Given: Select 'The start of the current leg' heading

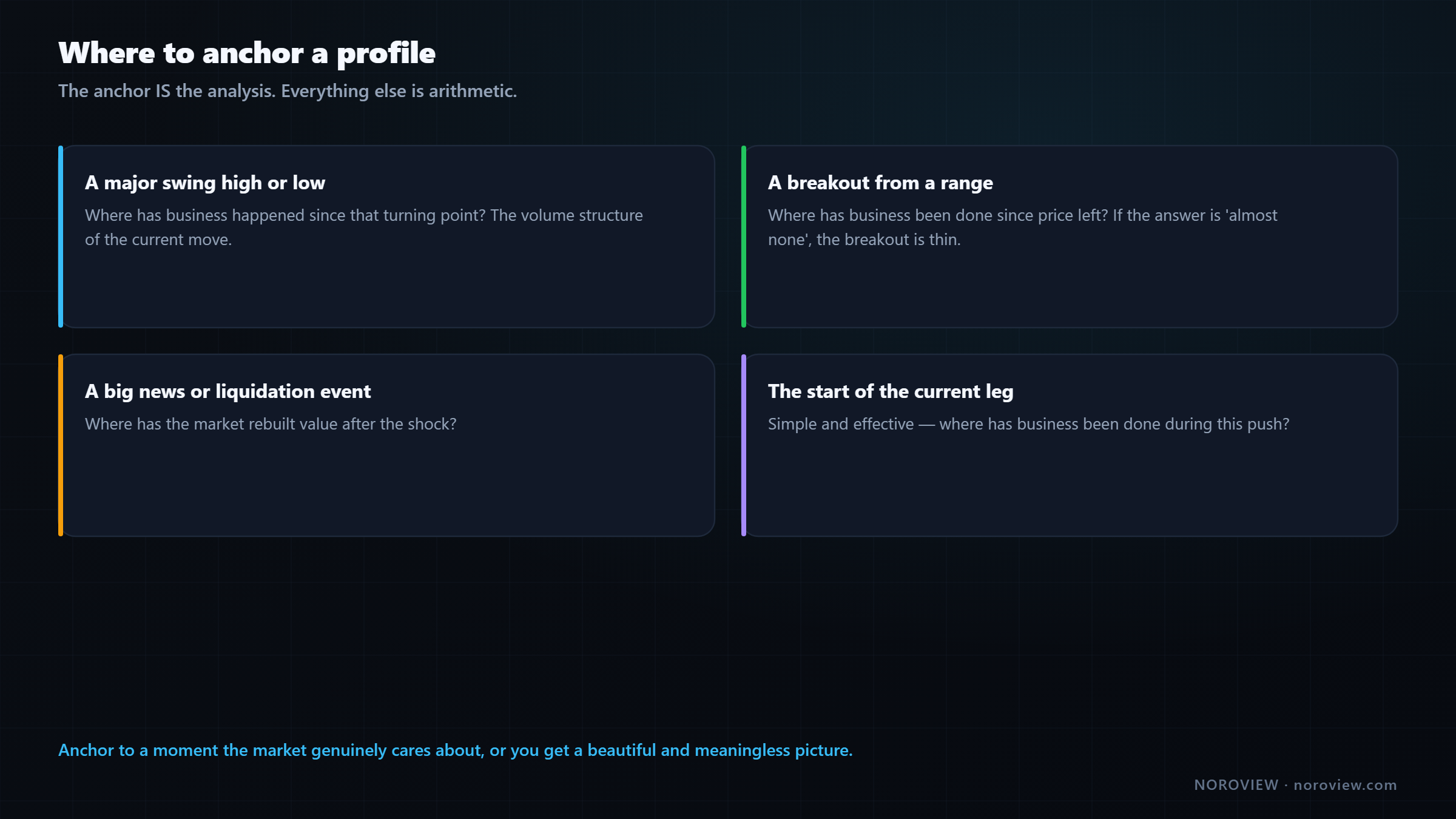Looking at the screenshot, I should click(891, 391).
